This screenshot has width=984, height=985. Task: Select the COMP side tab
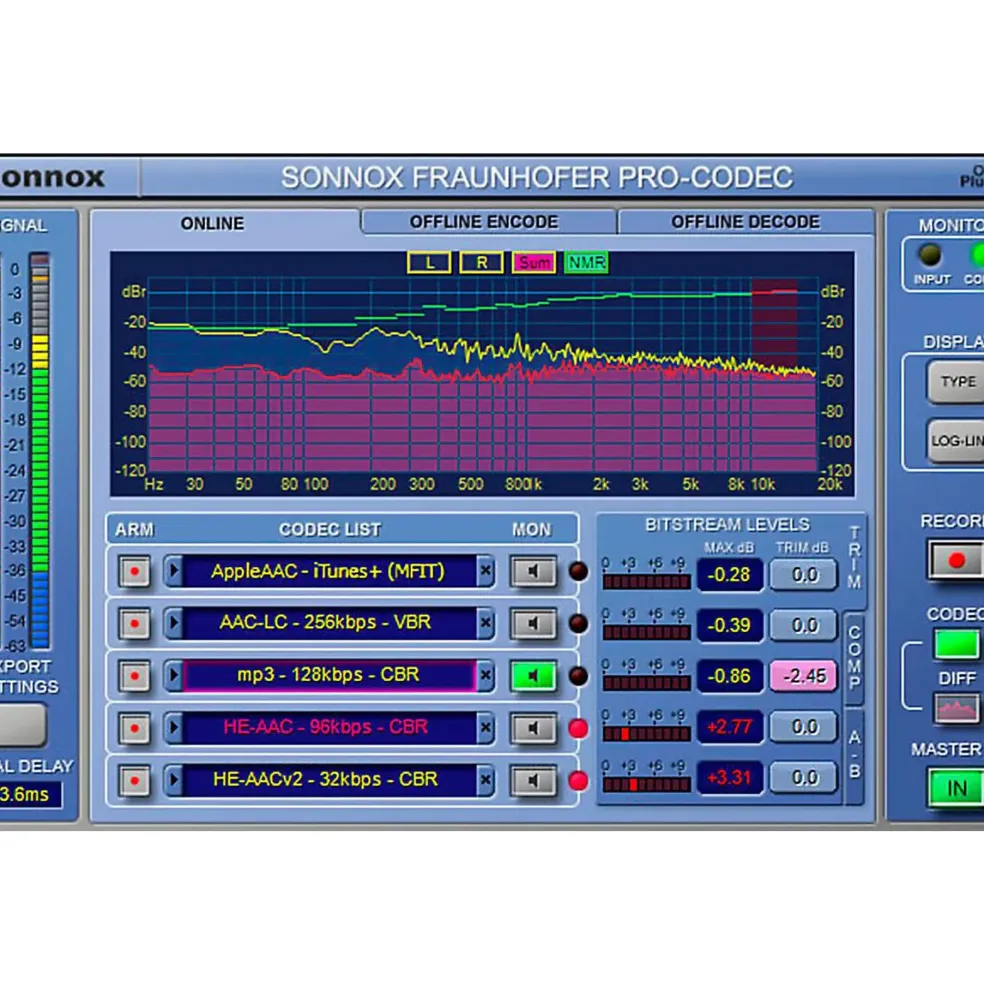click(x=855, y=658)
